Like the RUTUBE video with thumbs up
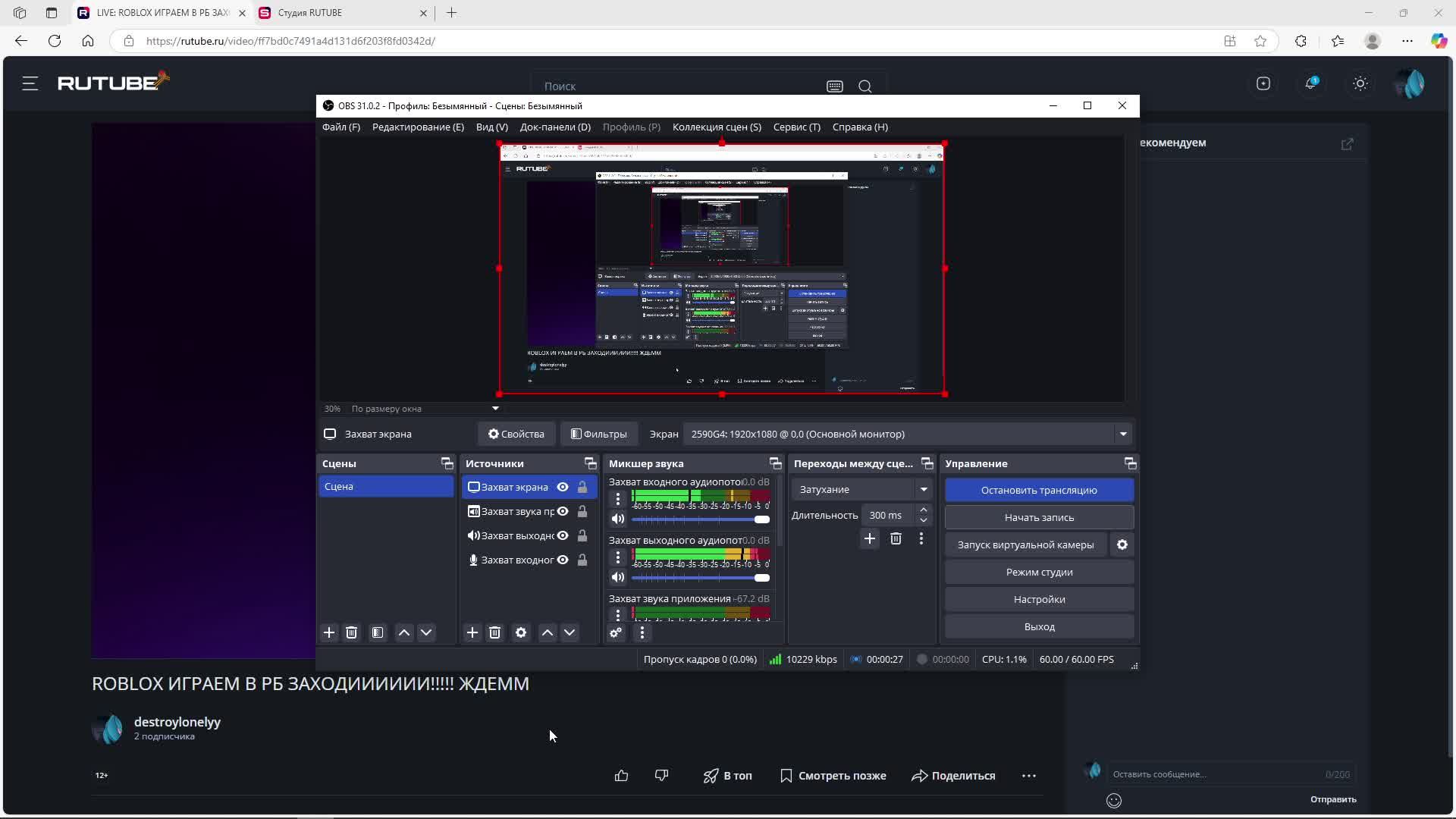Image resolution: width=1456 pixels, height=819 pixels. point(621,776)
